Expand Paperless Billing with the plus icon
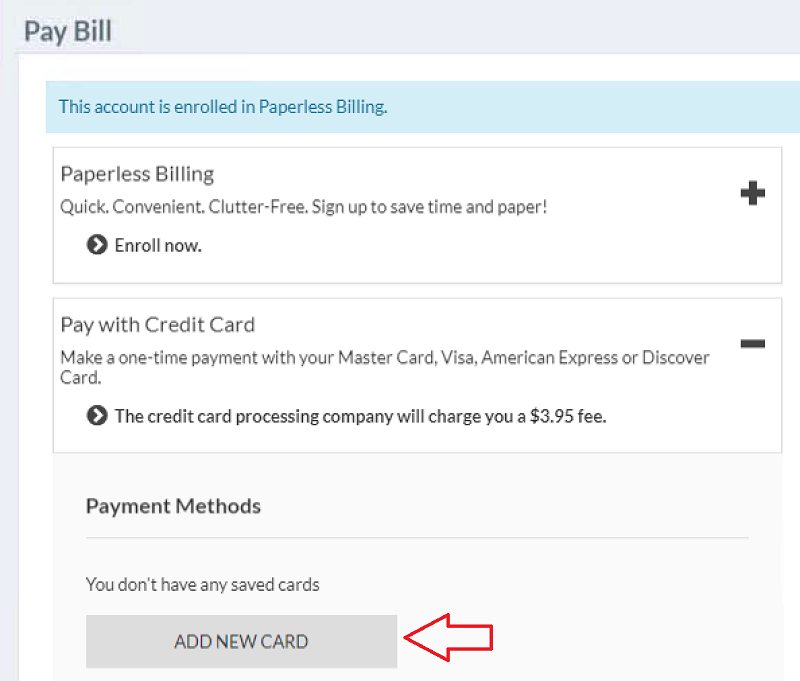 point(753,193)
